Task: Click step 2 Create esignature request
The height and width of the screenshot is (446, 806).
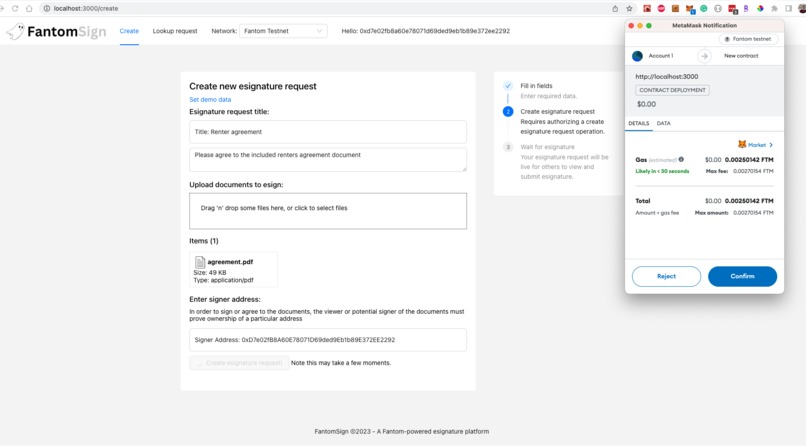Action: [x=557, y=112]
